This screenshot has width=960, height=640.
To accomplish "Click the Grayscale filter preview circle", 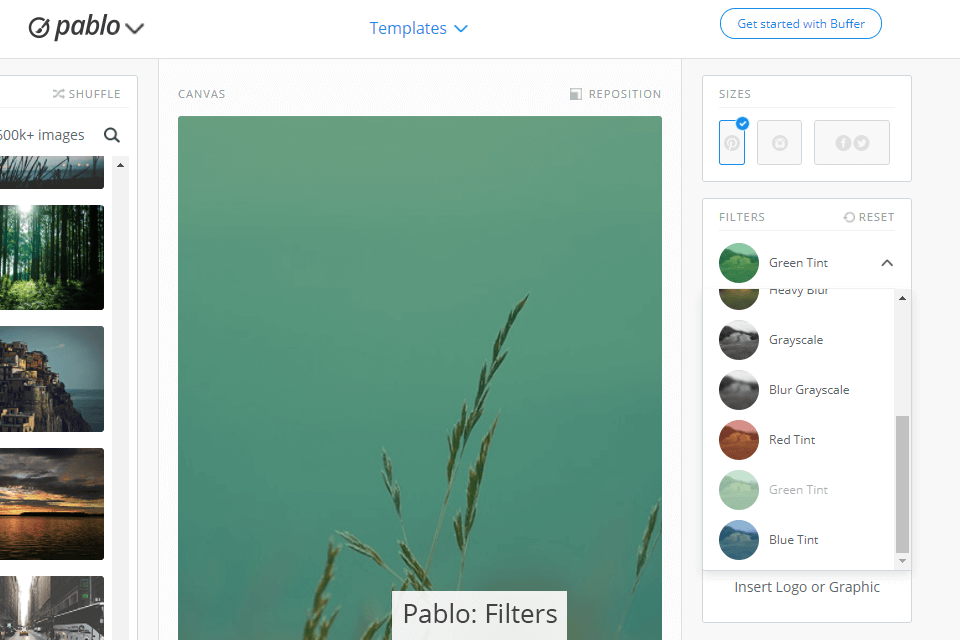I will coord(739,340).
